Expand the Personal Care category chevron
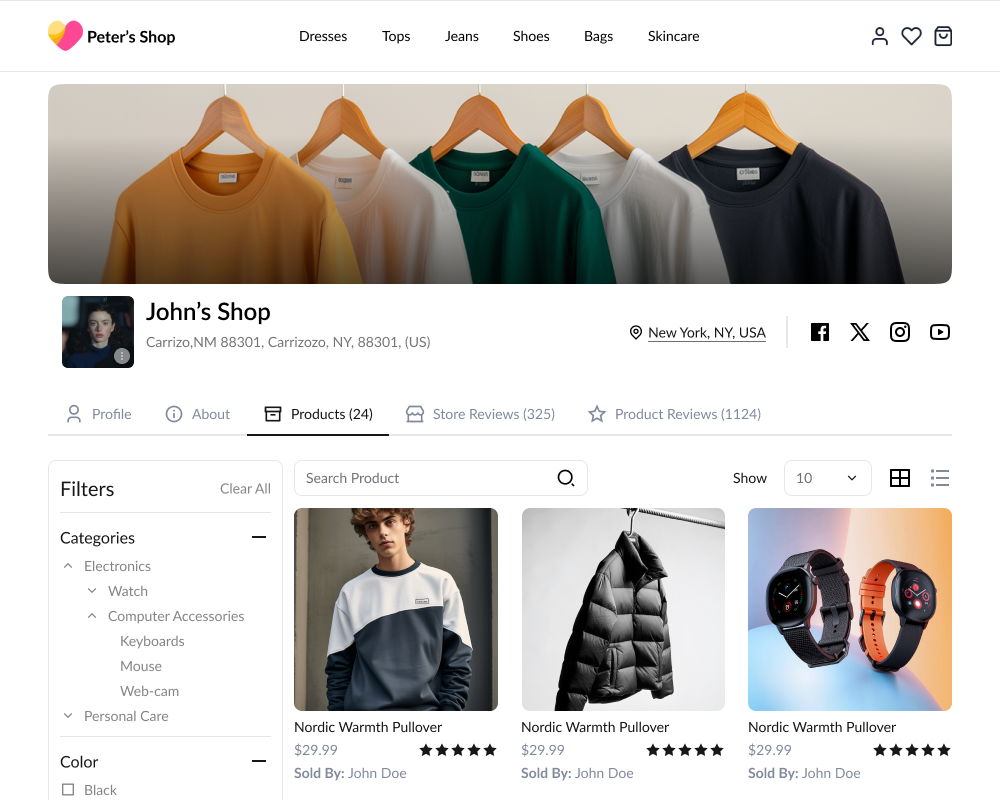The width and height of the screenshot is (1000, 800). pos(68,716)
